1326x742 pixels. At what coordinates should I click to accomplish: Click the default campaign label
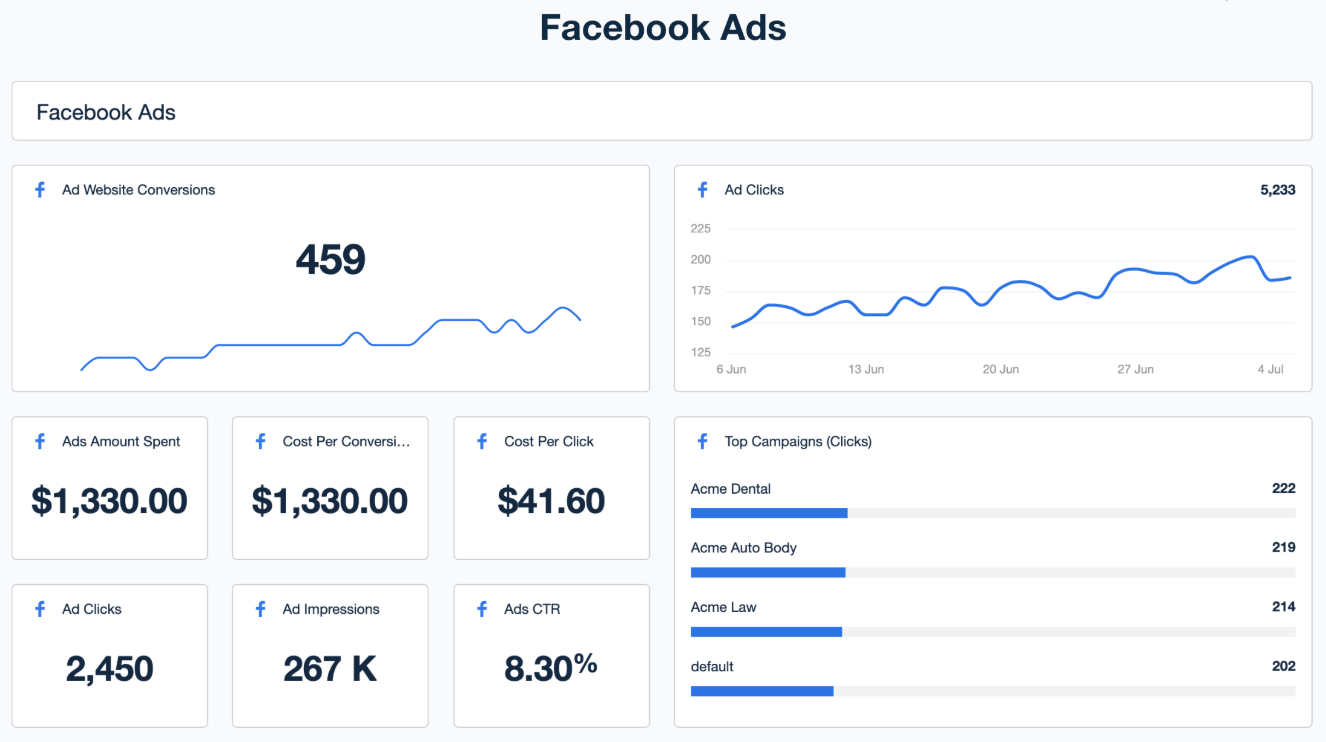(x=713, y=666)
